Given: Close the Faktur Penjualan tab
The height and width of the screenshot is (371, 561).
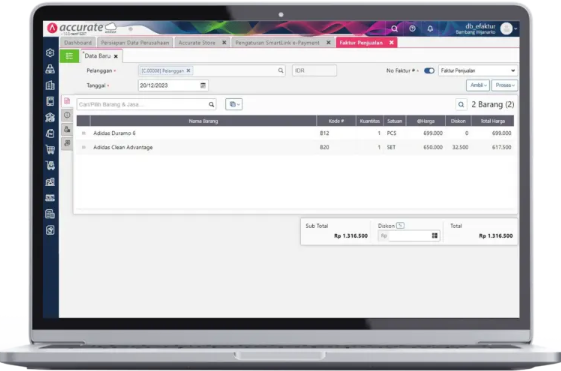Looking at the screenshot, I should coord(392,43).
